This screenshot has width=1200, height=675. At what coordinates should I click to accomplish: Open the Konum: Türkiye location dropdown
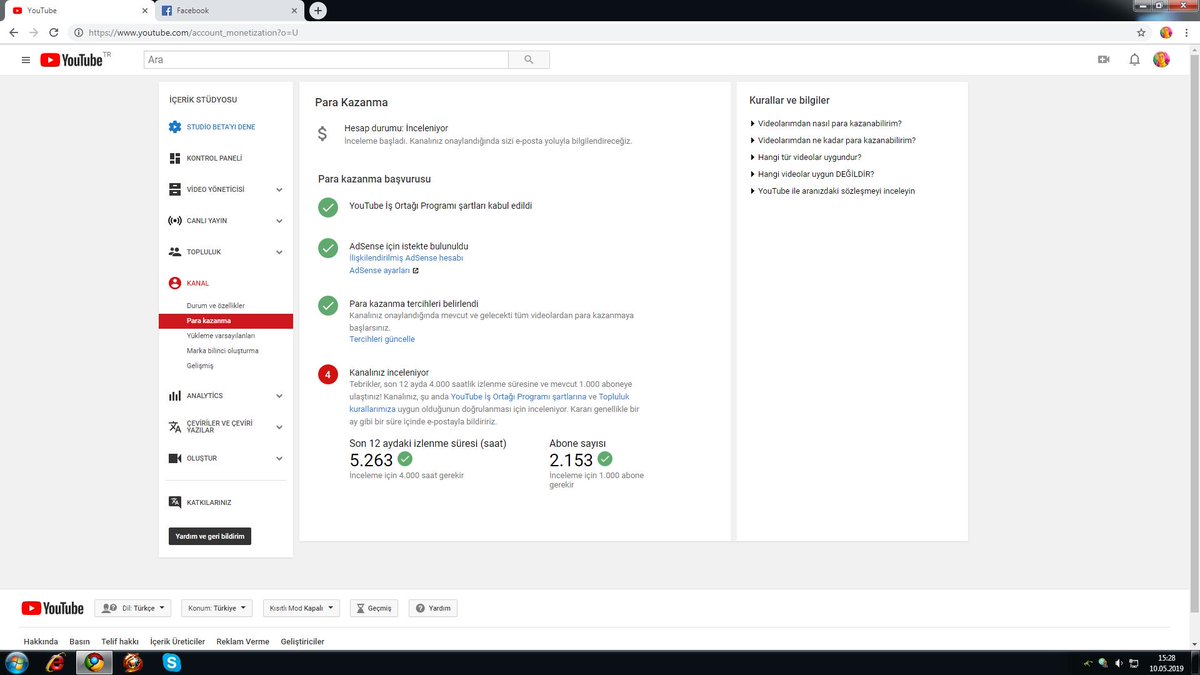217,608
